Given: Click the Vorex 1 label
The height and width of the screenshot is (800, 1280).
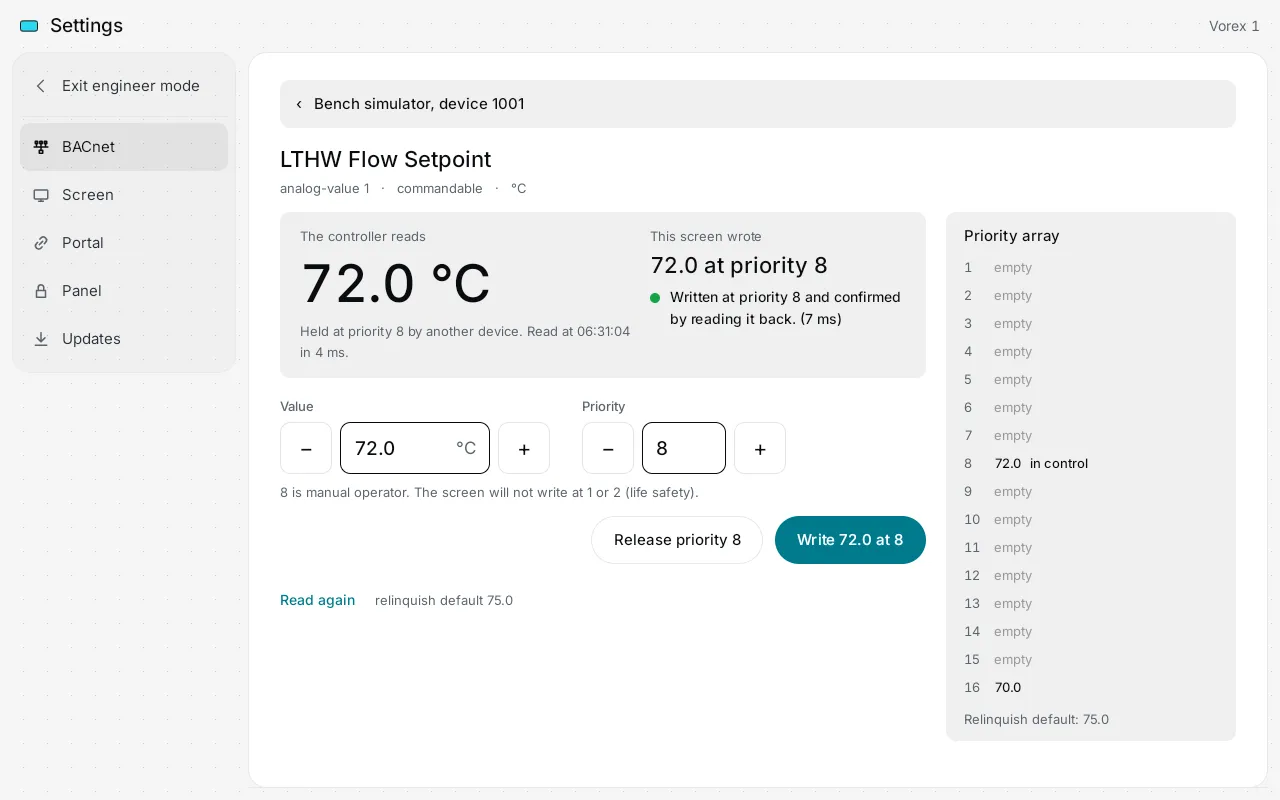Looking at the screenshot, I should coord(1234,26).
